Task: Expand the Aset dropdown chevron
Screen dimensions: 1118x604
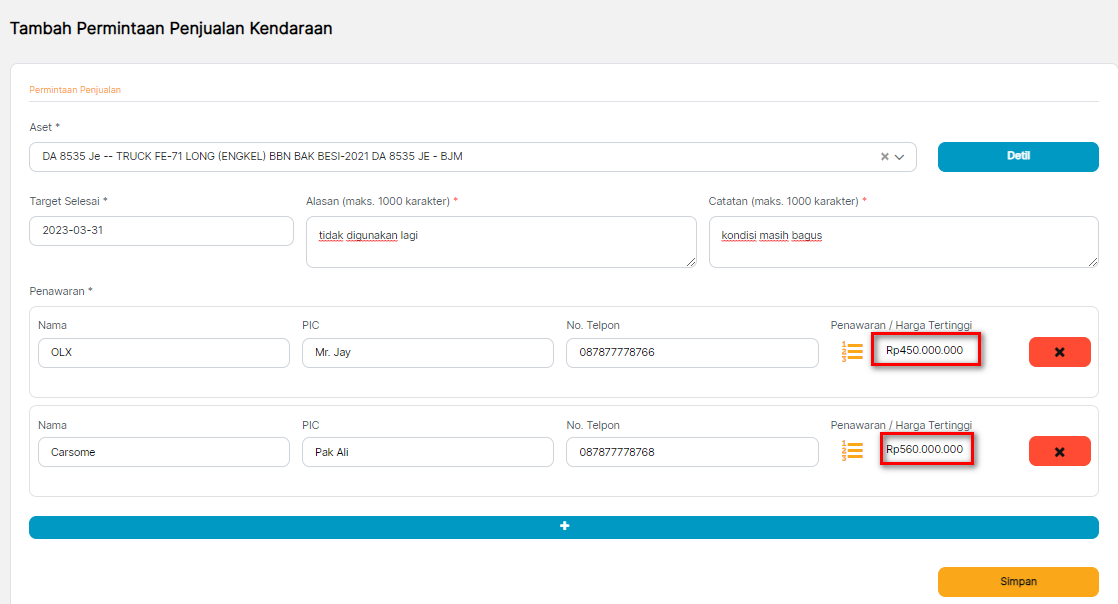Action: pos(899,157)
